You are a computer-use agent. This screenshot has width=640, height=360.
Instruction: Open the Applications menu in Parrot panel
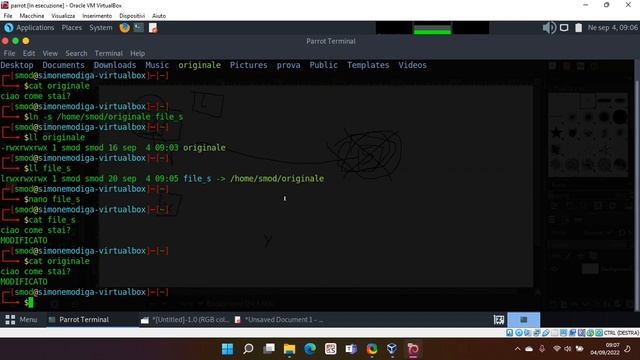pyautogui.click(x=35, y=28)
